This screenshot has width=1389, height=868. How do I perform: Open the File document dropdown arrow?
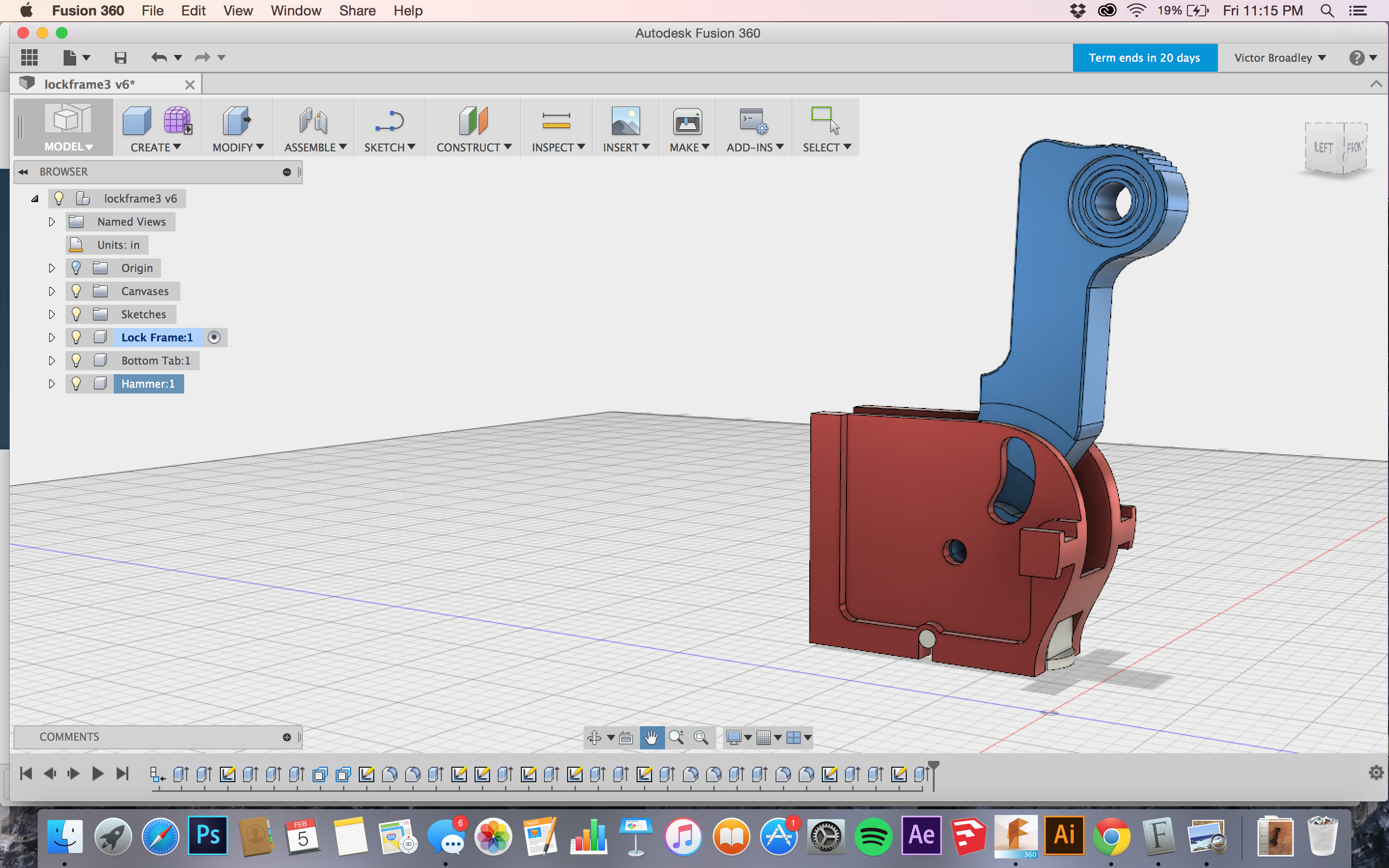pos(87,57)
